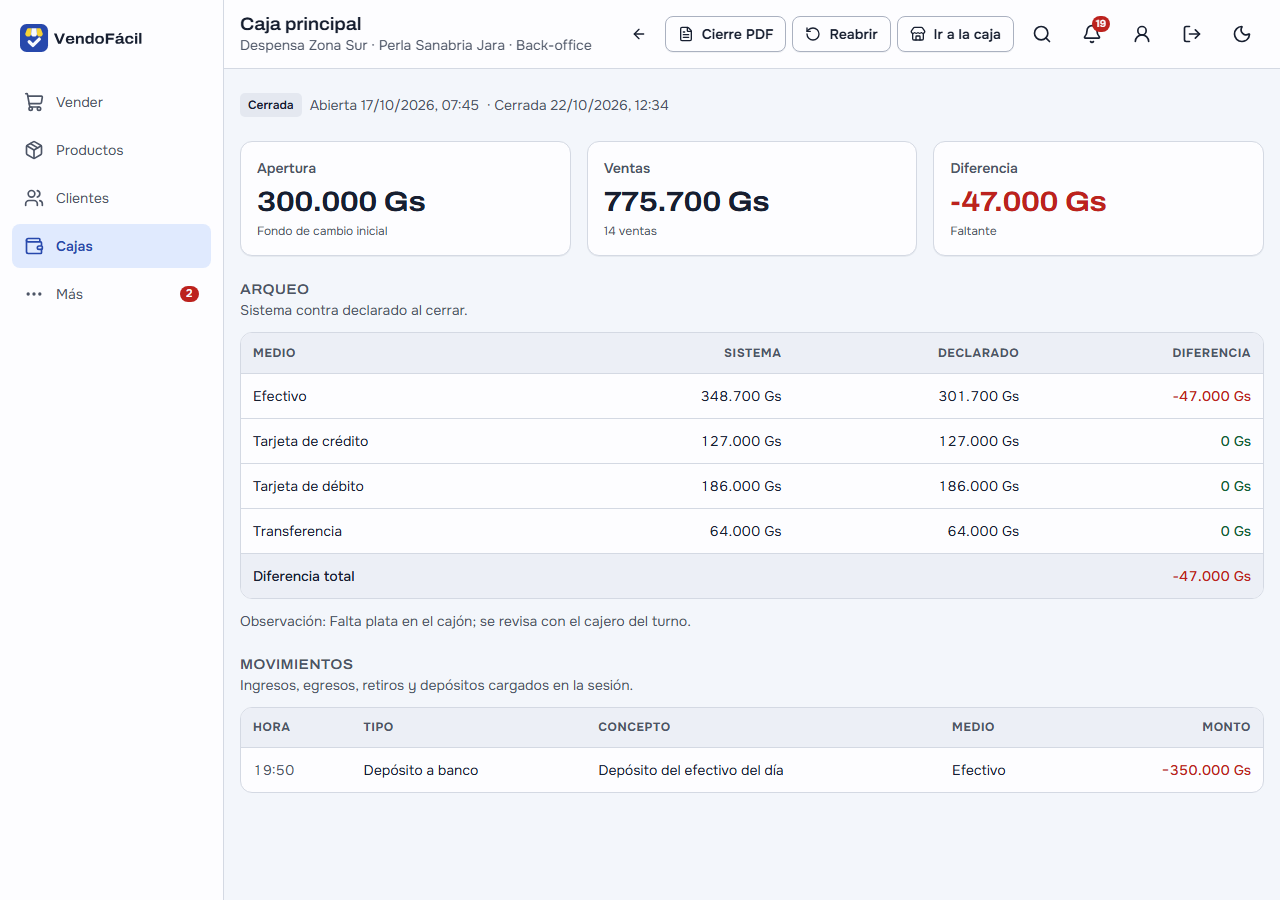This screenshot has height=900, width=1280.
Task: Click Depósito del efectivo del día concept
Action: pyautogui.click(x=691, y=770)
